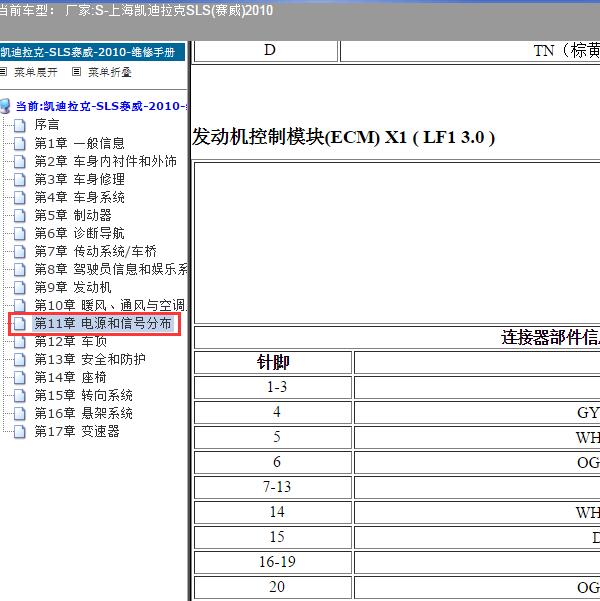600x601 pixels.
Task: Click the 凯迪拉克-SLS赛威-2010-维修手册 panel header
Action: 92,52
